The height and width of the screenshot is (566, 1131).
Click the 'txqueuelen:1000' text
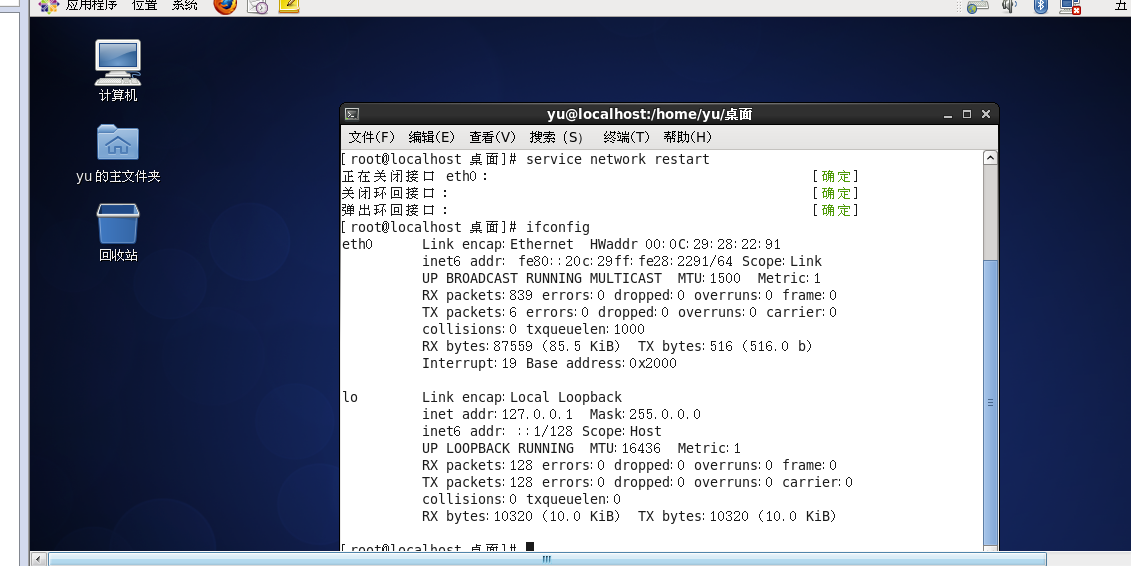(585, 330)
